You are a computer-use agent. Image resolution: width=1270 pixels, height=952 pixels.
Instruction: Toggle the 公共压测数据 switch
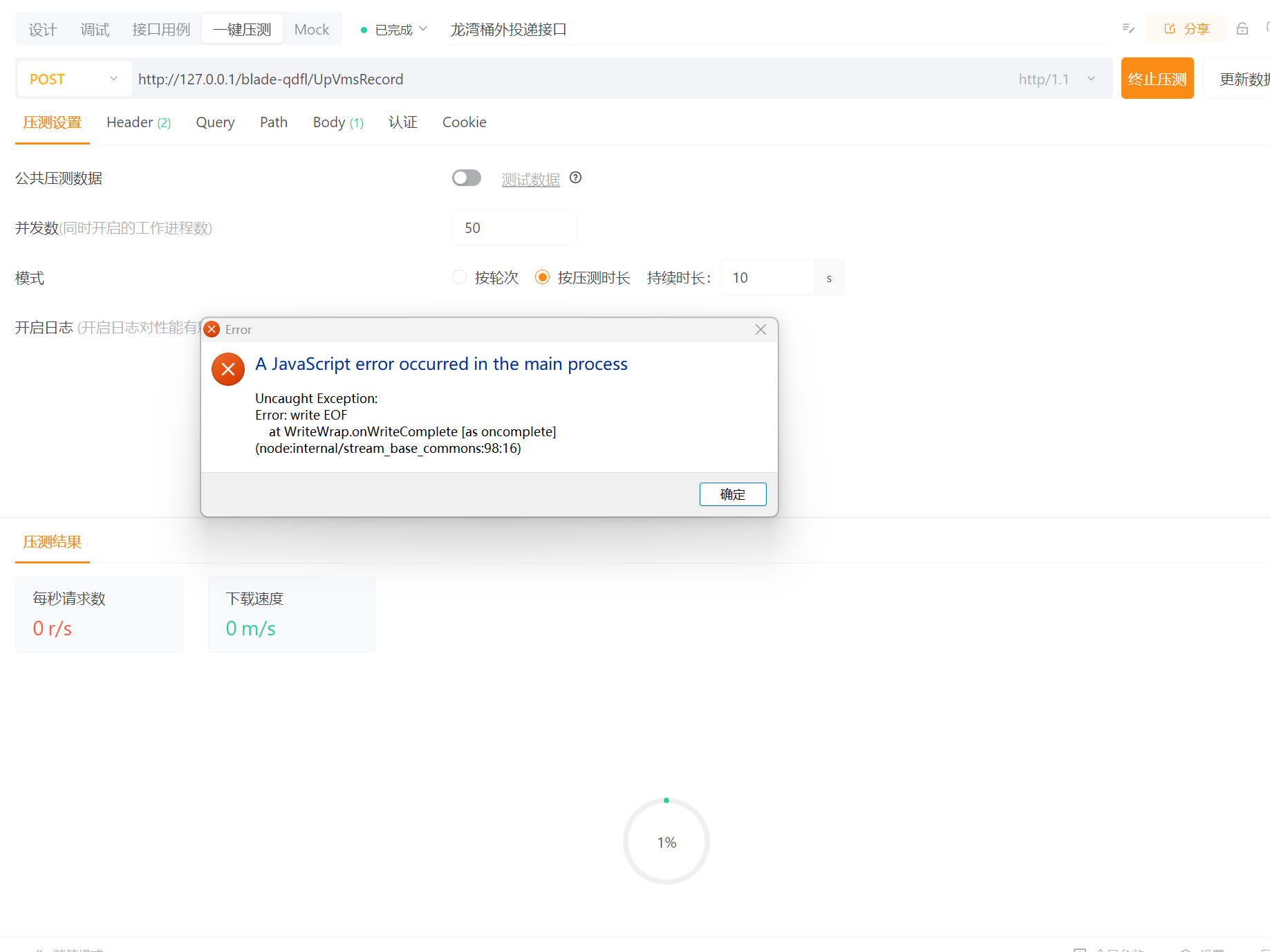[x=467, y=178]
